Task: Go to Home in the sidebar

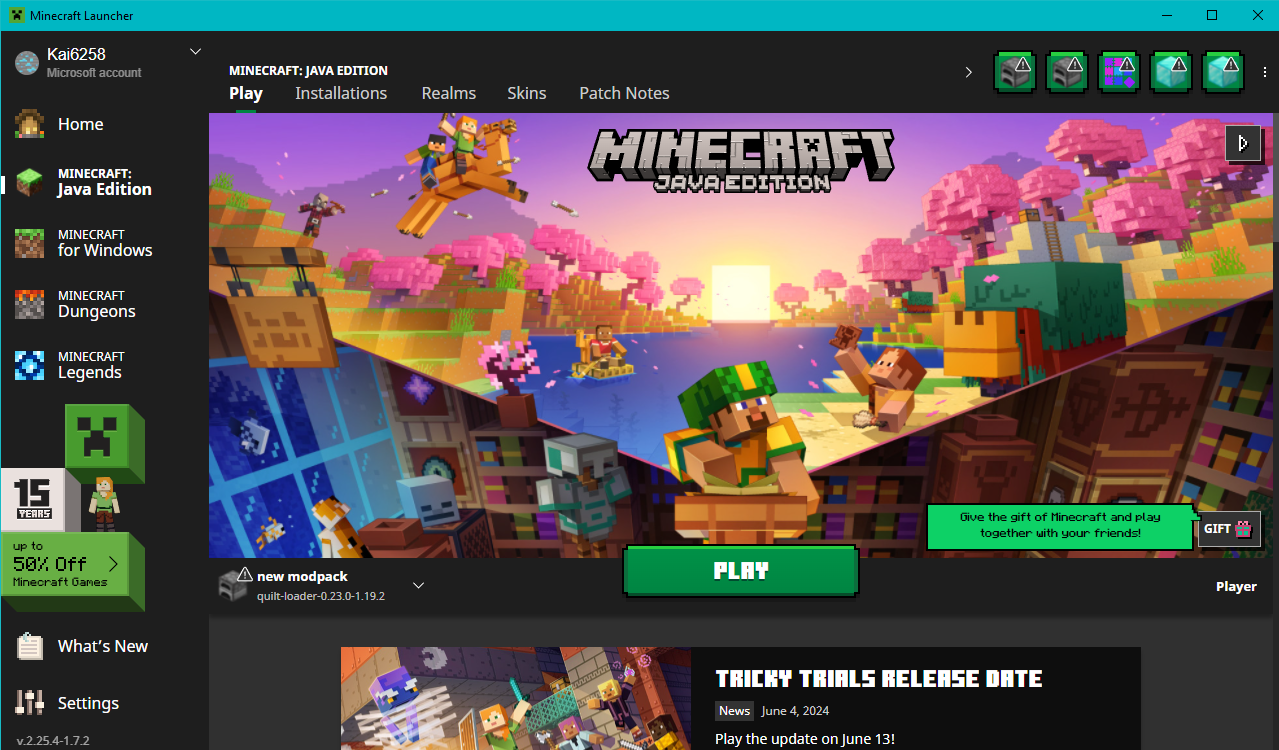Action: tap(104, 124)
